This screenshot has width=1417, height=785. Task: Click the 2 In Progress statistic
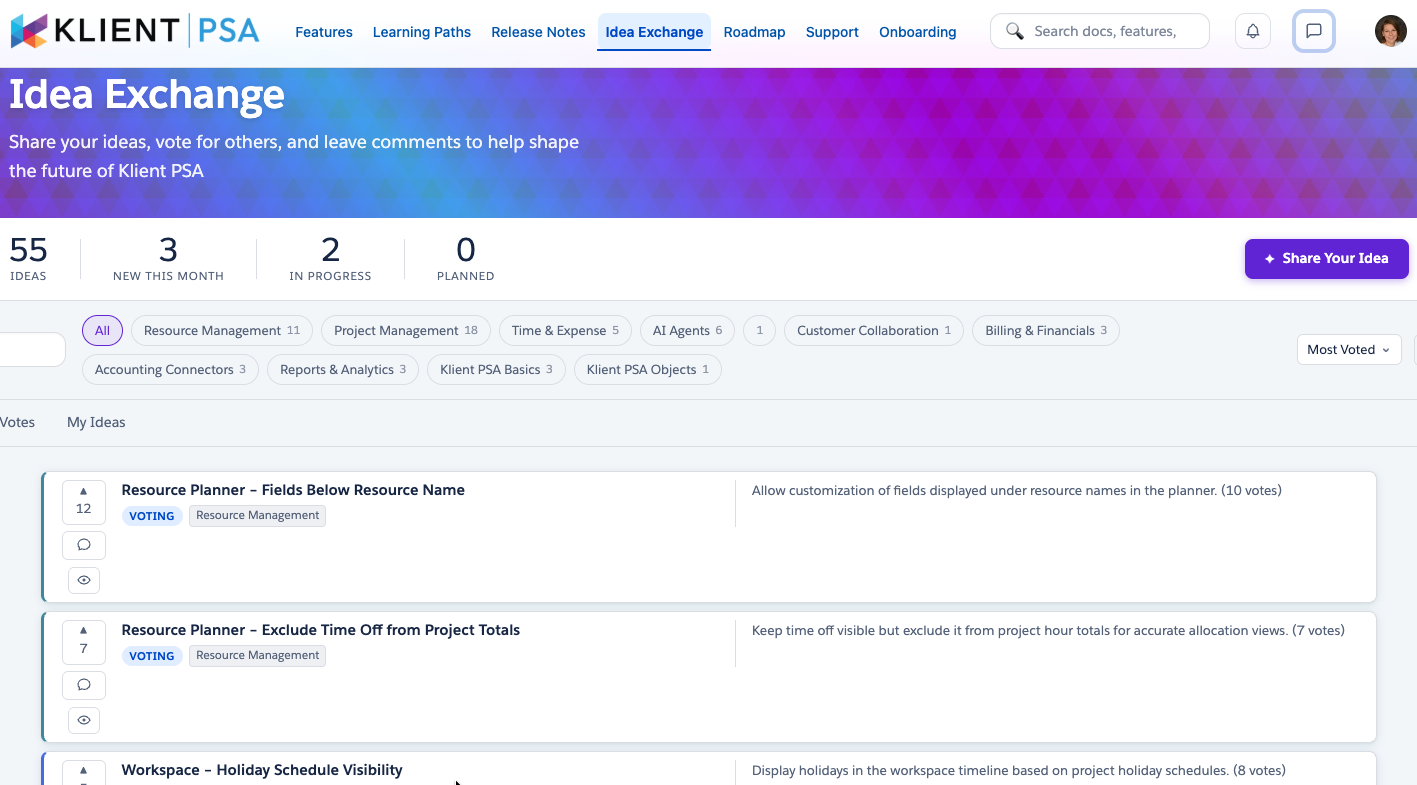[330, 259]
